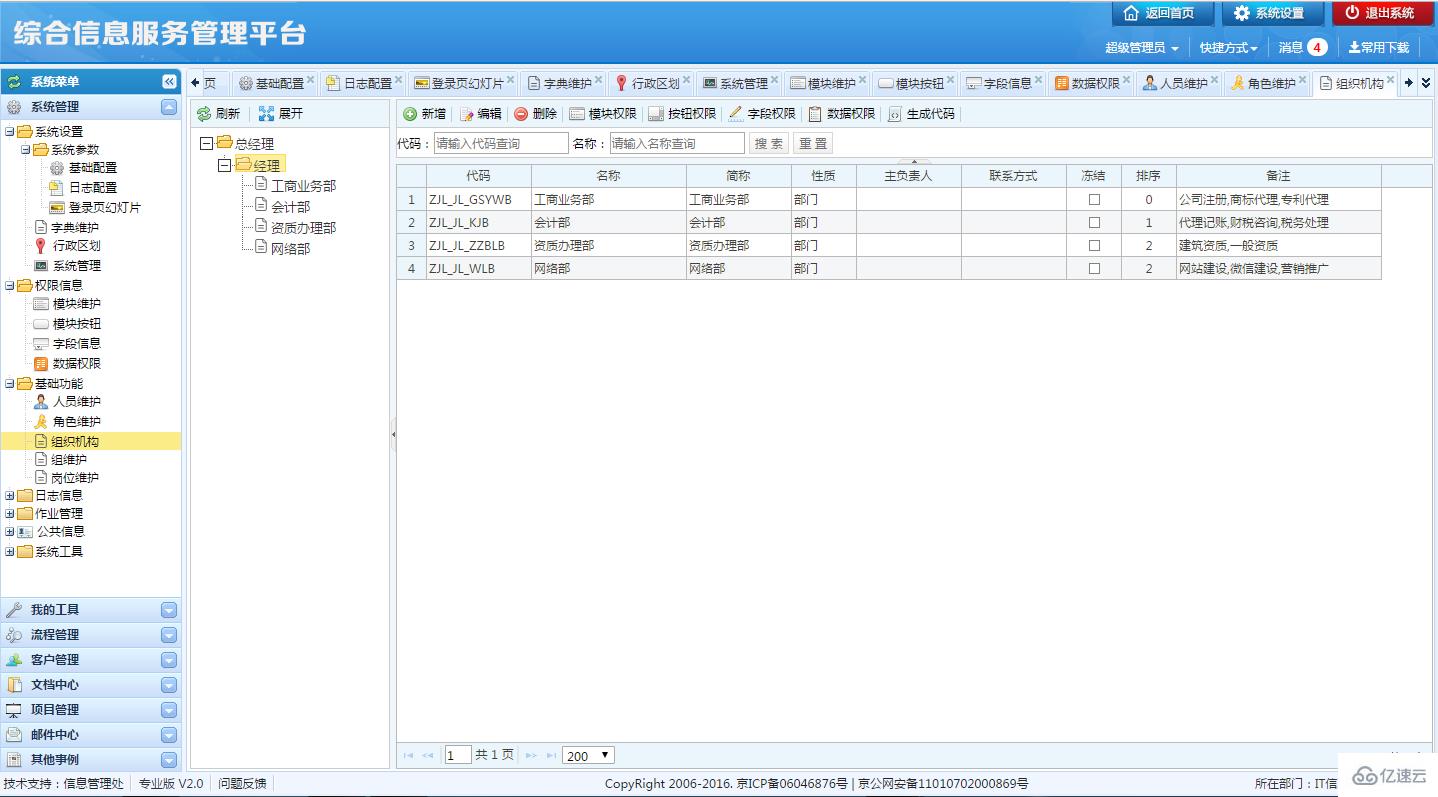The image size is (1438, 797).
Task: Select 工商业务部 in organization tree
Action: tap(303, 186)
